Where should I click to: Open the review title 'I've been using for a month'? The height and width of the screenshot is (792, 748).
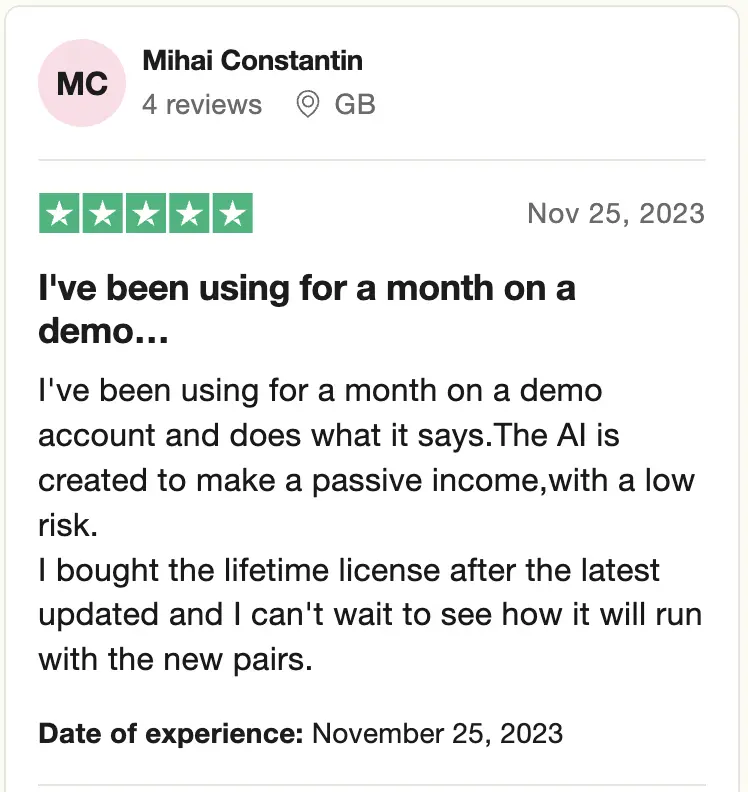point(307,289)
